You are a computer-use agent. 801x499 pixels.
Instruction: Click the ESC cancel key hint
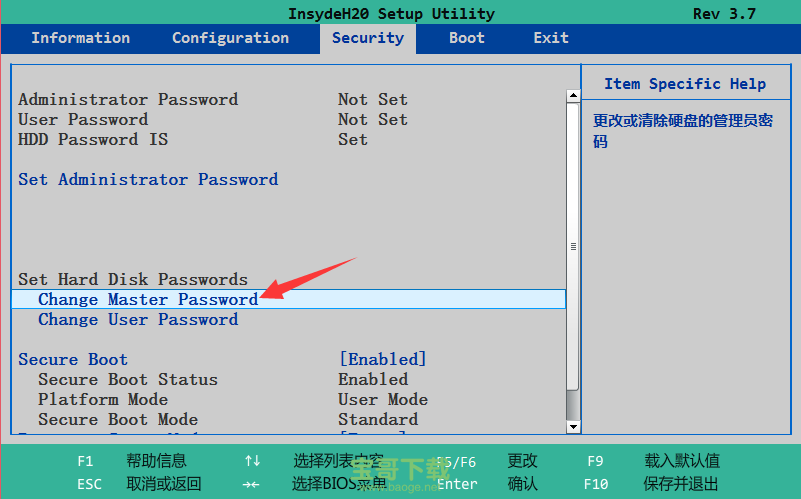pyautogui.click(x=89, y=484)
